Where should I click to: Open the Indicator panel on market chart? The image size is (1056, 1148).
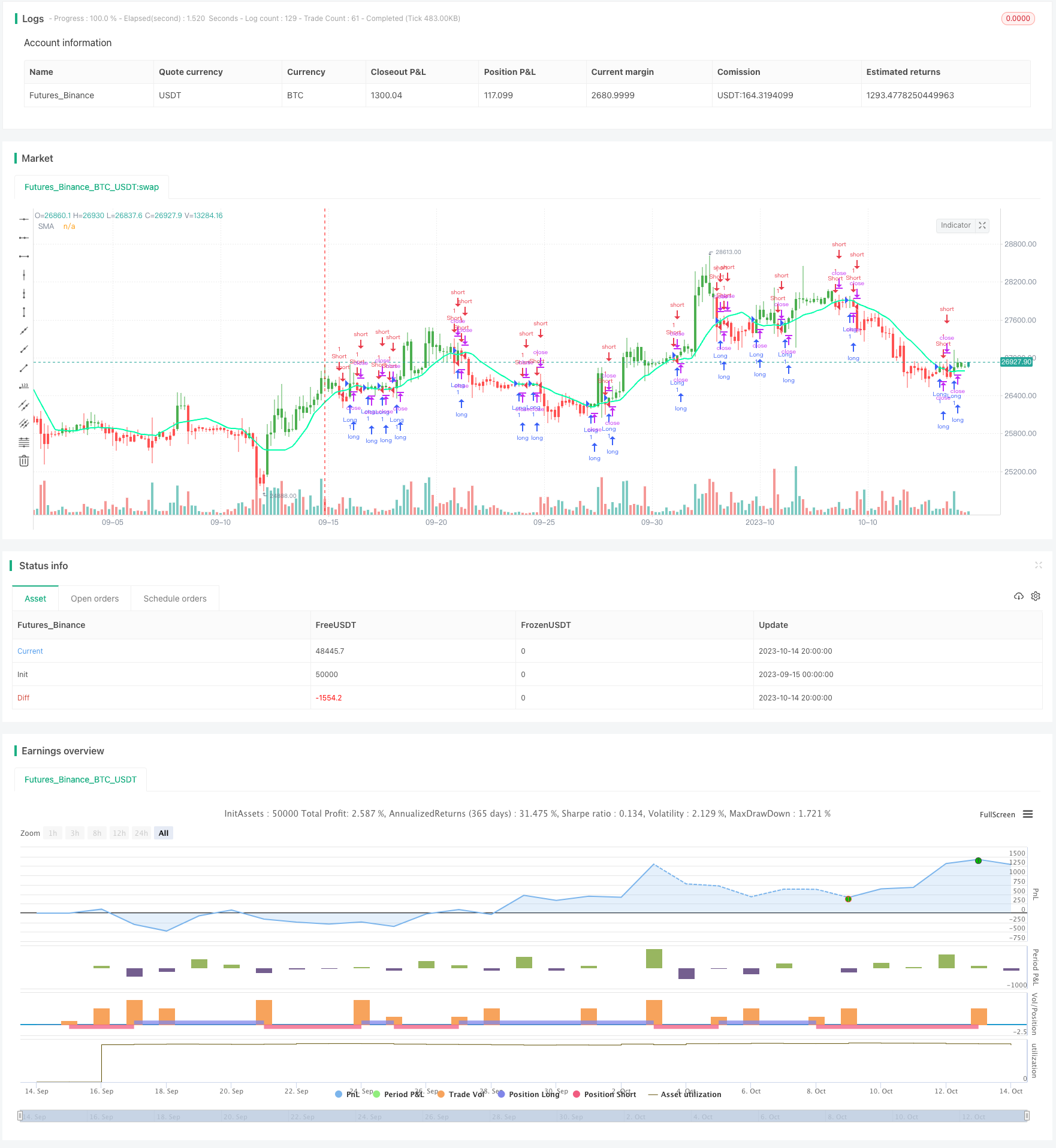pos(955,225)
